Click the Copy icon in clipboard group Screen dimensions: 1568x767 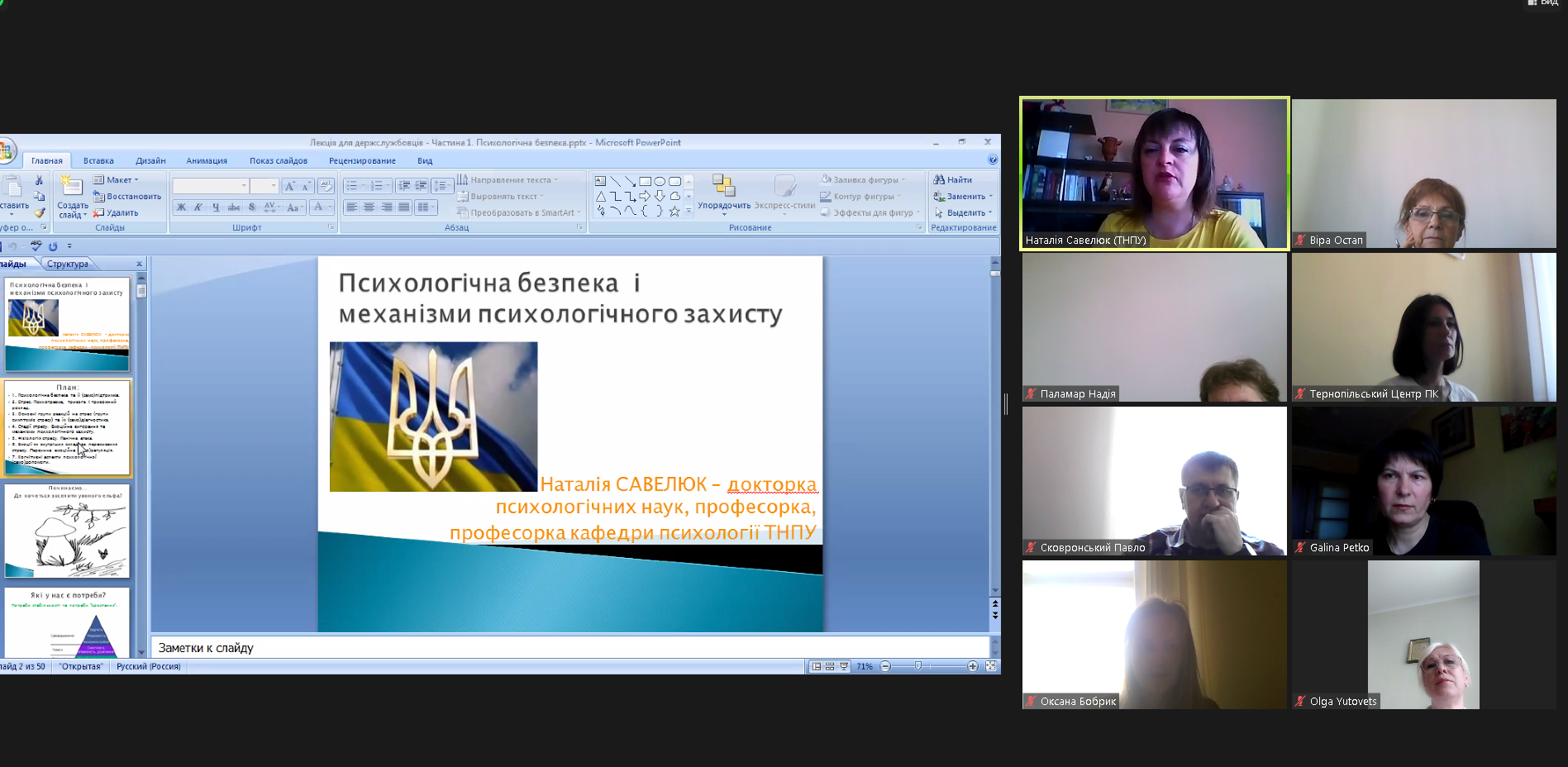[x=39, y=197]
